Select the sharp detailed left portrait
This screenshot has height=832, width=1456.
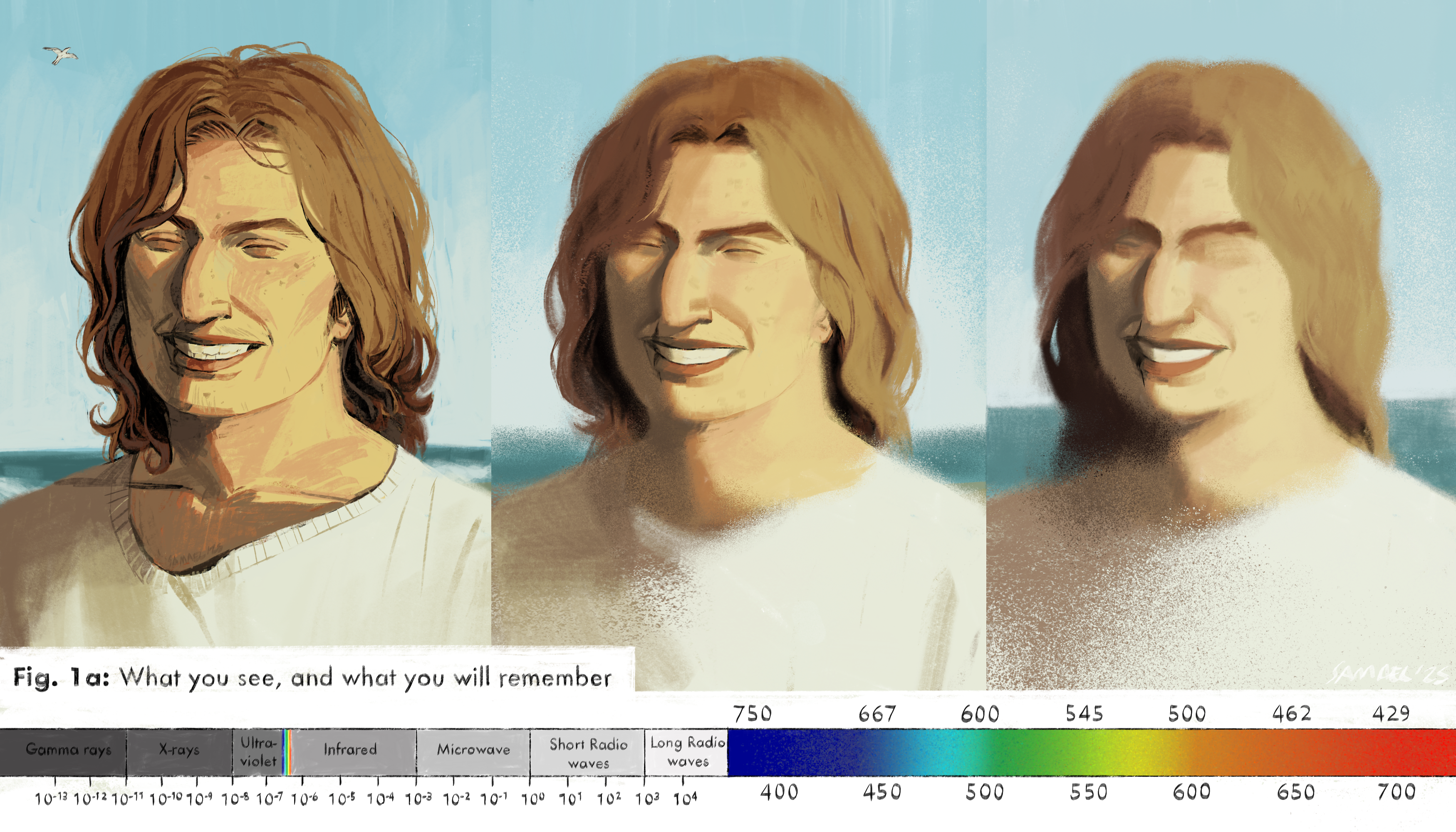point(246,323)
